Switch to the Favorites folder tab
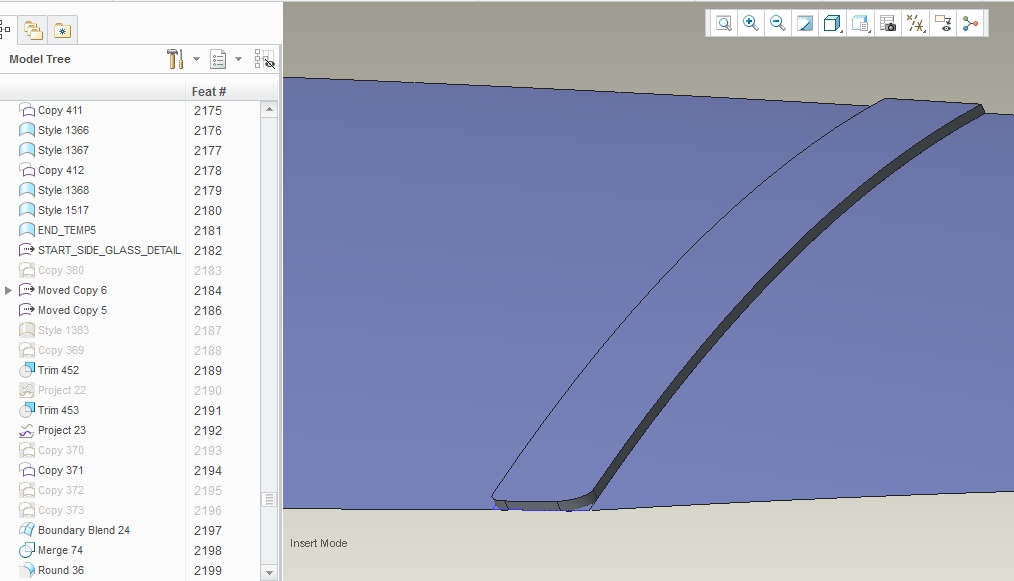This screenshot has width=1014, height=581. (x=63, y=30)
